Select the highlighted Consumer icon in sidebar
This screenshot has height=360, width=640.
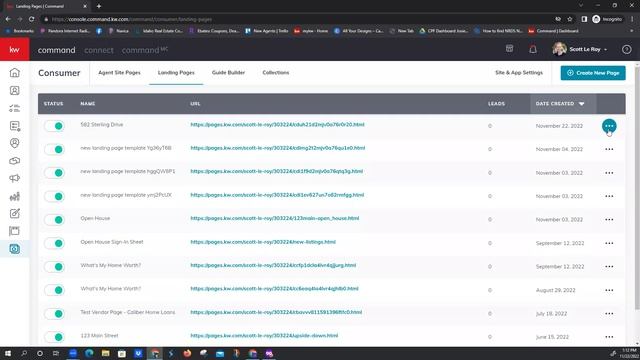click(x=14, y=249)
